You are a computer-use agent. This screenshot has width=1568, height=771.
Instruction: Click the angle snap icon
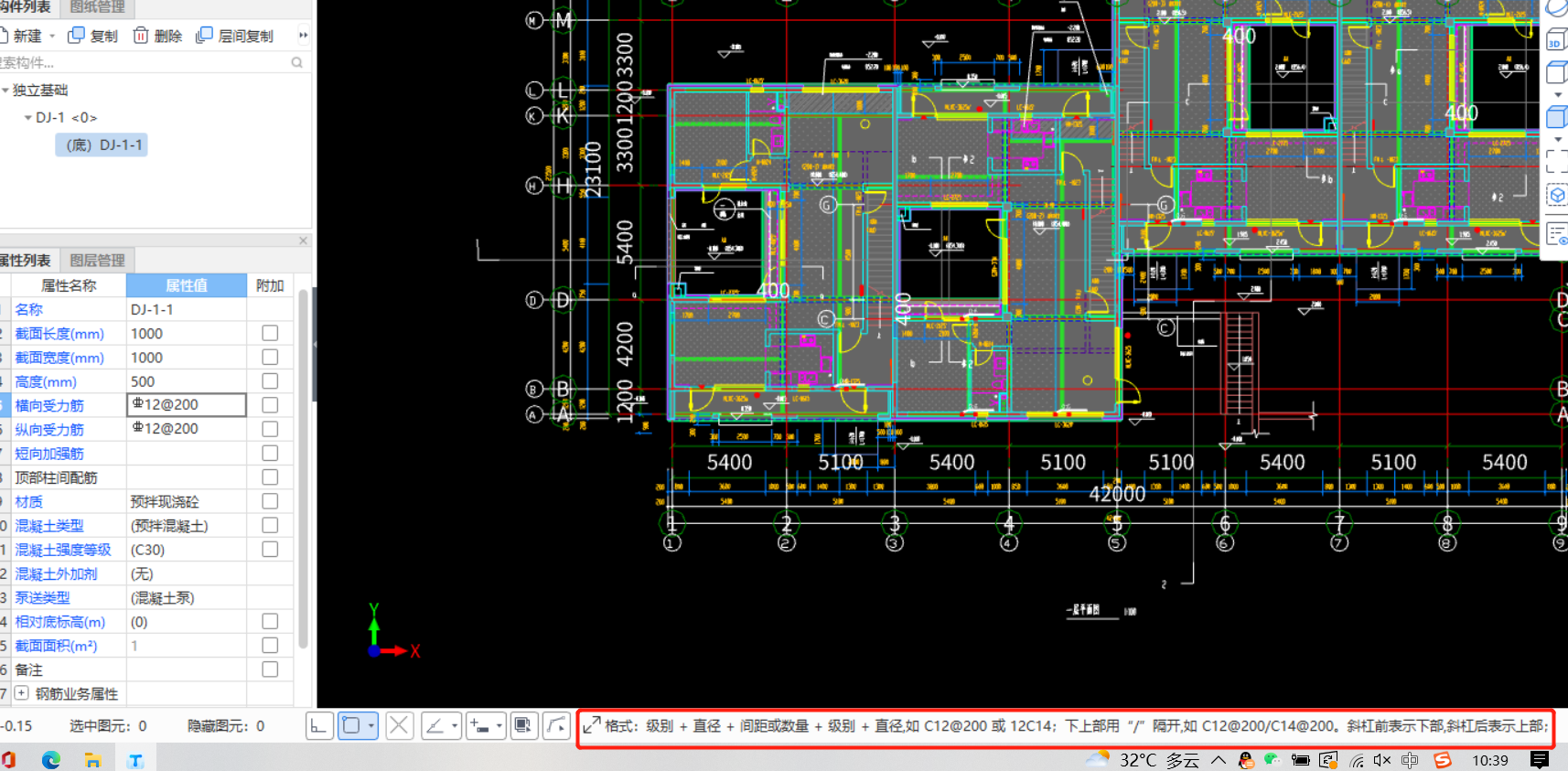435,726
